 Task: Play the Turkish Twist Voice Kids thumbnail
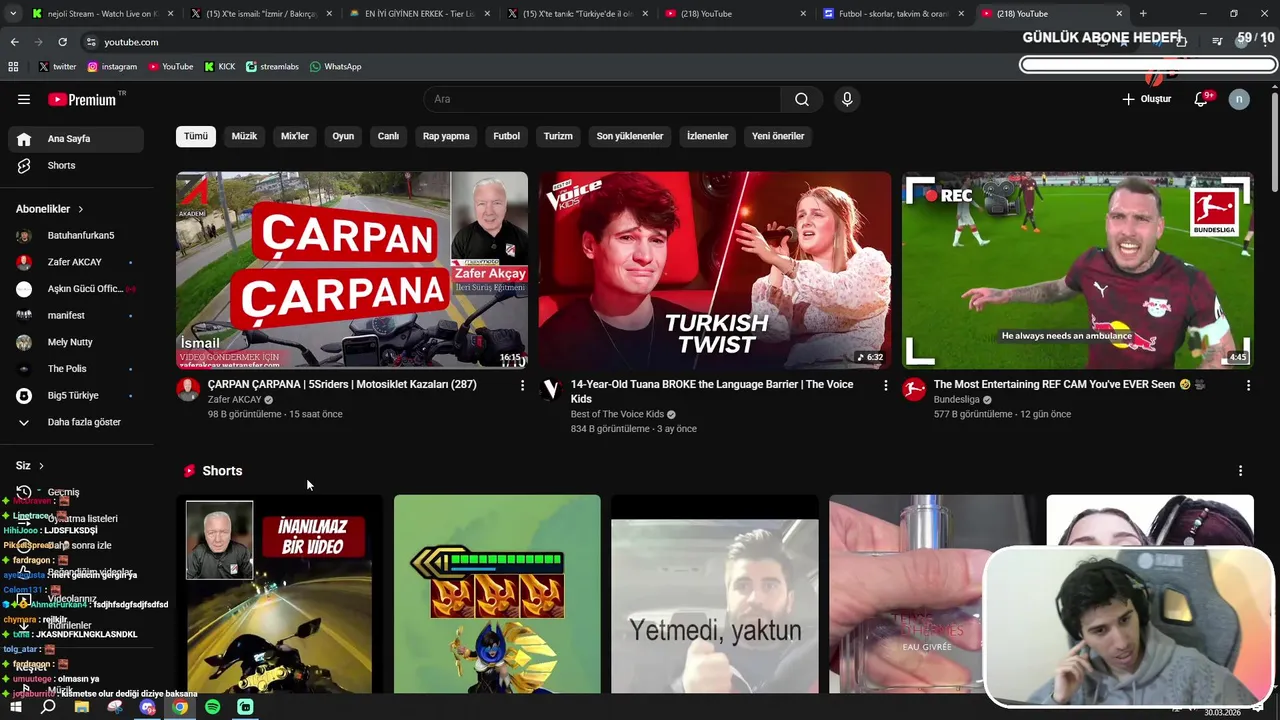click(715, 270)
